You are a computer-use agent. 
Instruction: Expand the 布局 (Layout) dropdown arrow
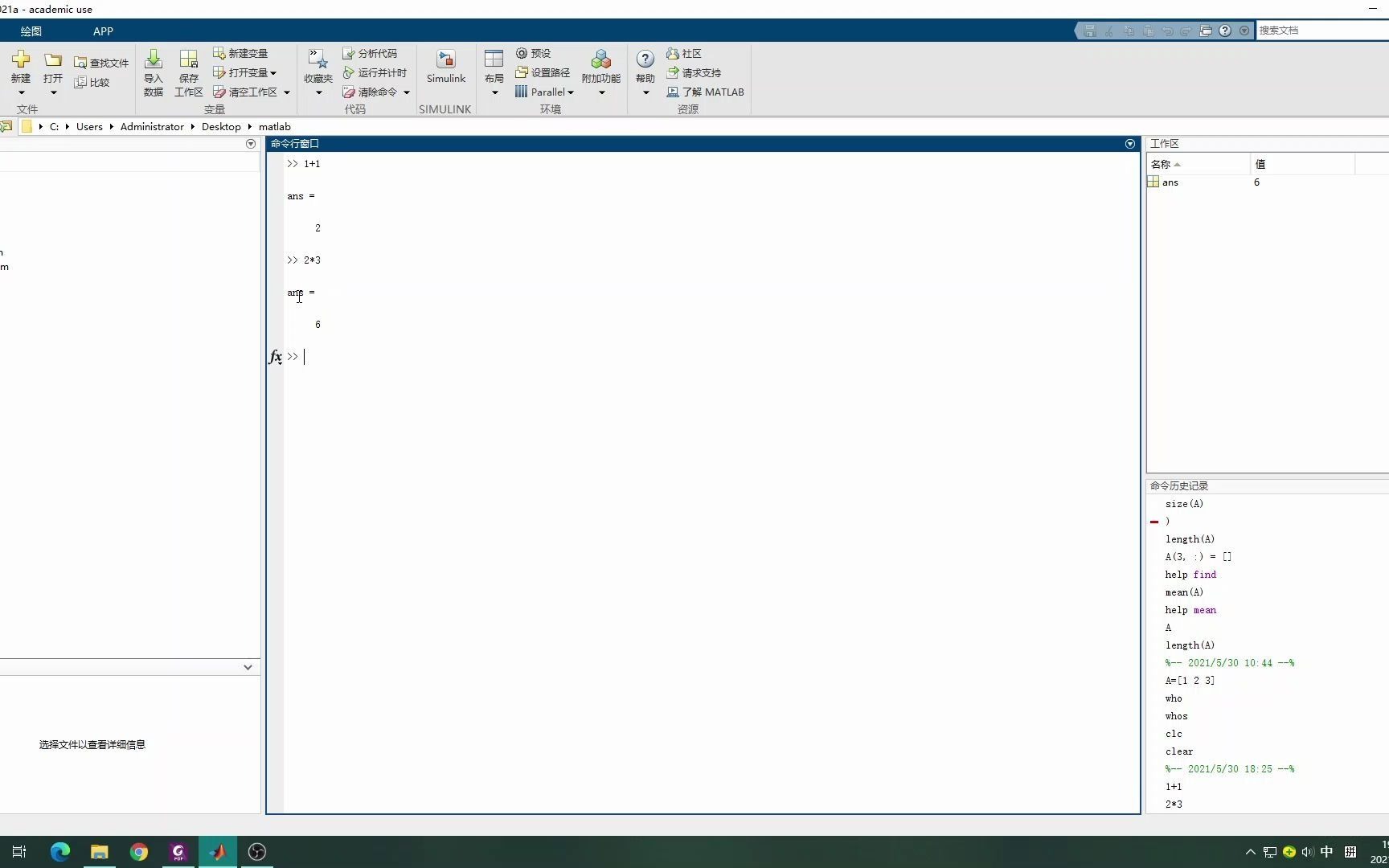pyautogui.click(x=494, y=92)
